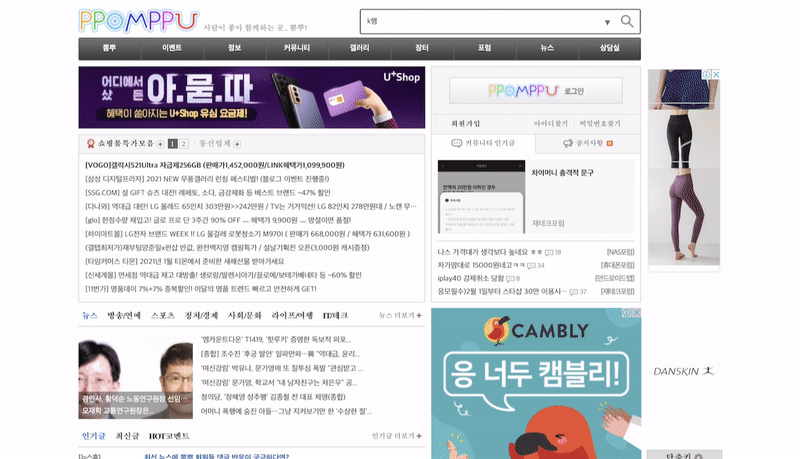Image resolution: width=800 pixels, height=459 pixels.
Task: Click the PPOMPPU logo in header
Action: click(x=139, y=21)
